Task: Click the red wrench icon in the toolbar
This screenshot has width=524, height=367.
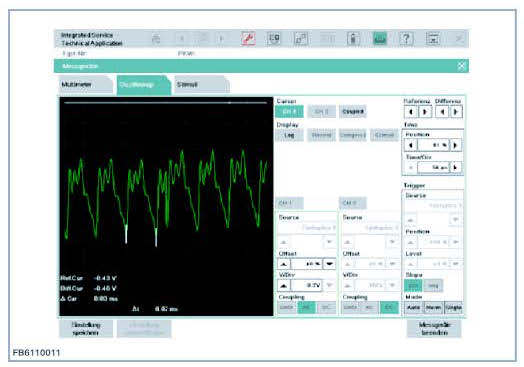Action: point(248,38)
